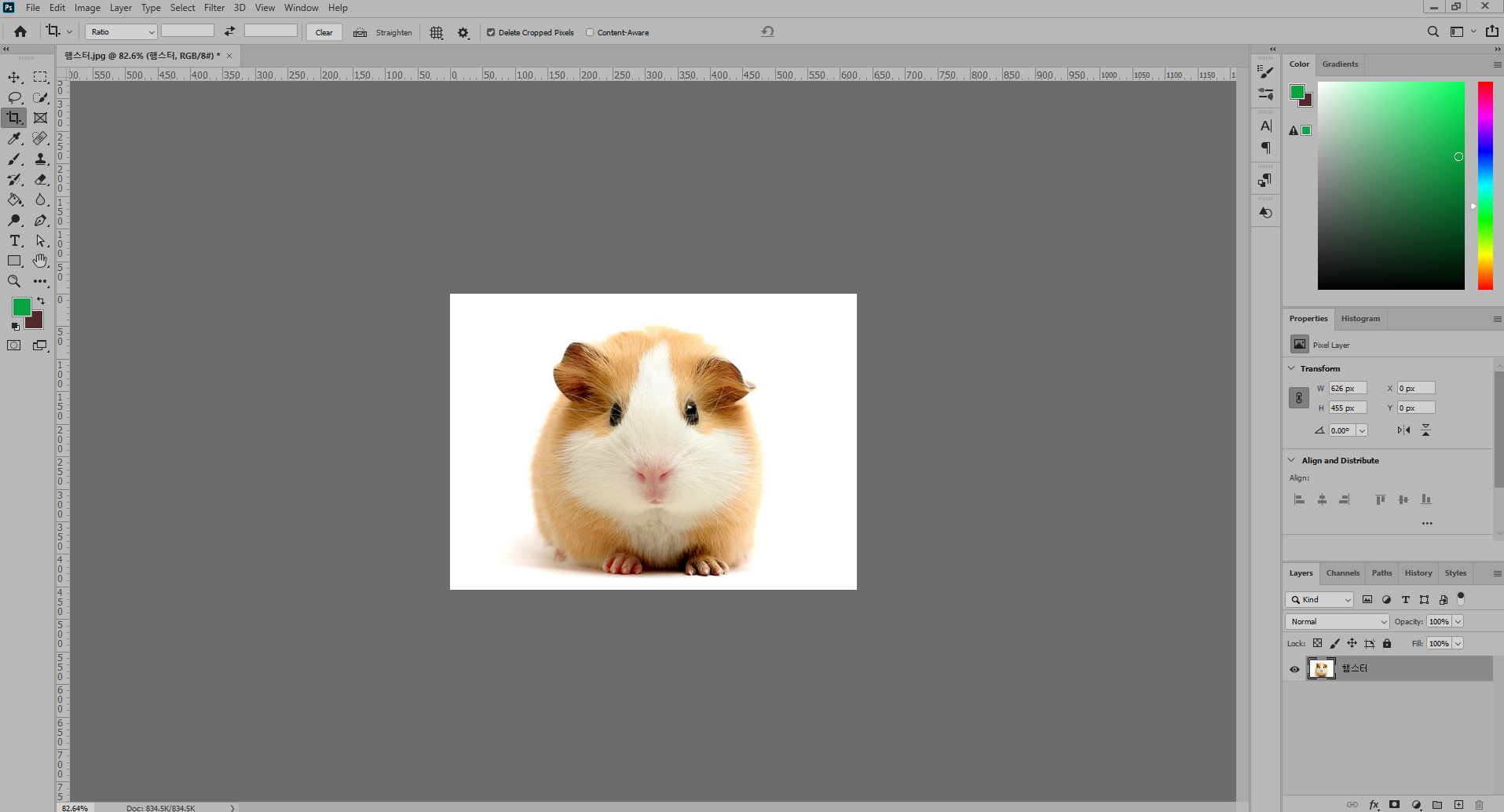This screenshot has width=1504, height=812.
Task: Open the rotation angle dropdown
Action: [1362, 430]
